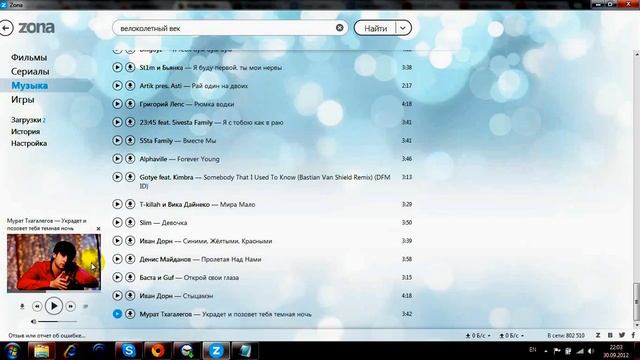Clear the search field text
Screen dimensions: 640x360
pyautogui.click(x=340, y=28)
